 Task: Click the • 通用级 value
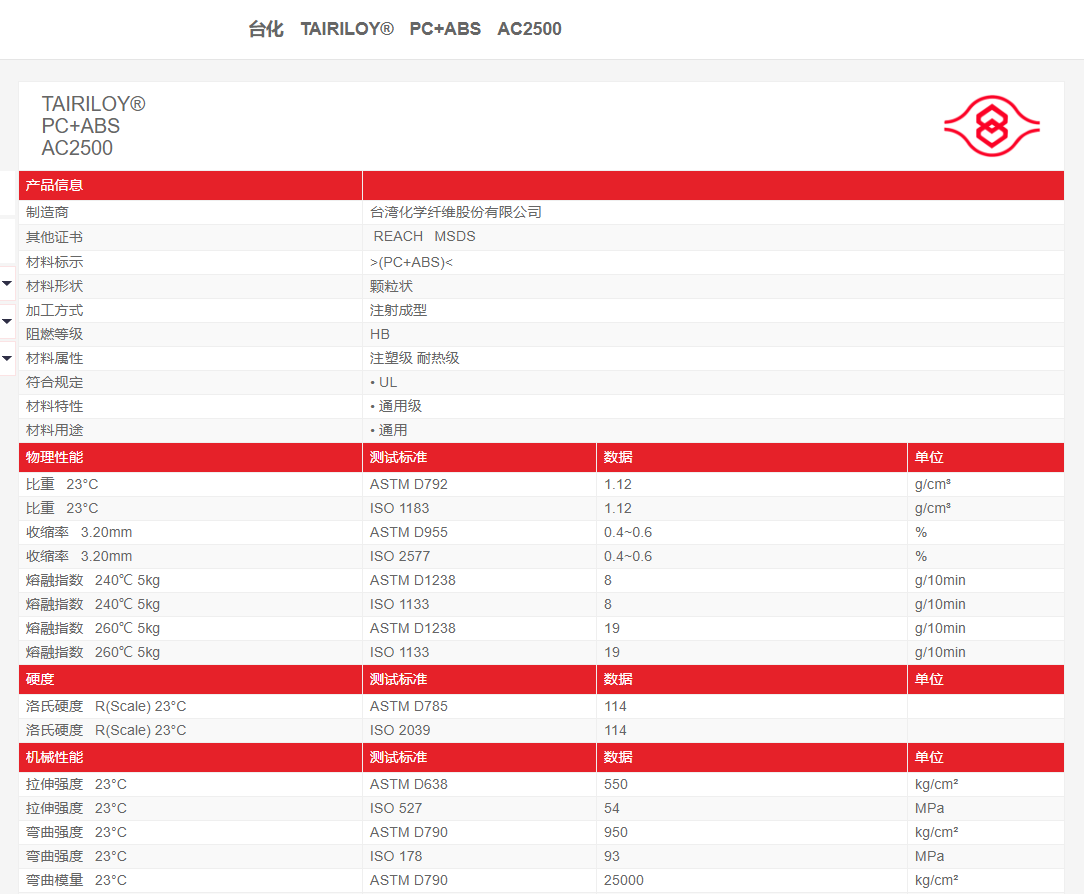coord(396,406)
